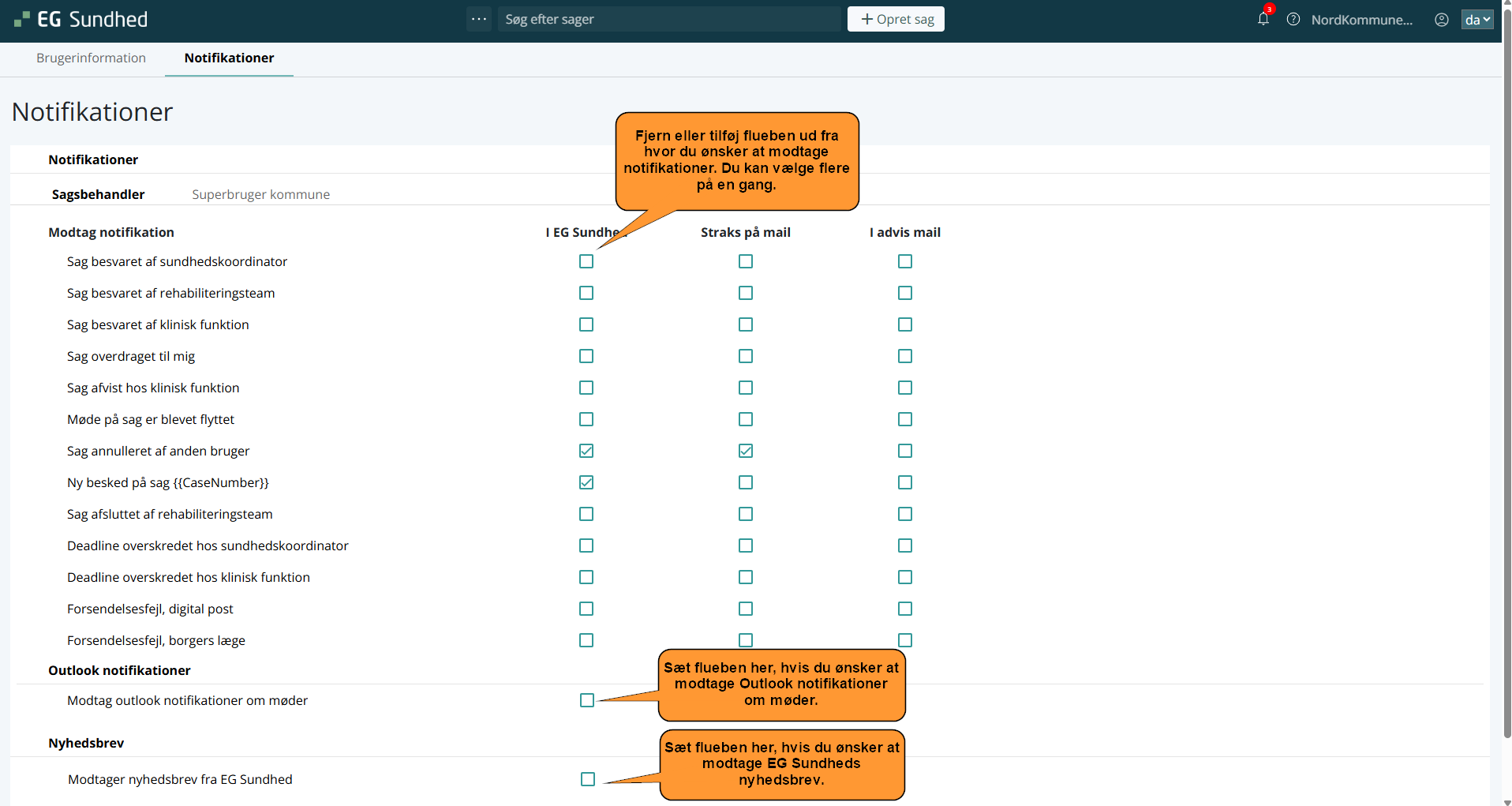The height and width of the screenshot is (806, 1512).
Task: Click the help question mark icon
Action: [x=1293, y=20]
